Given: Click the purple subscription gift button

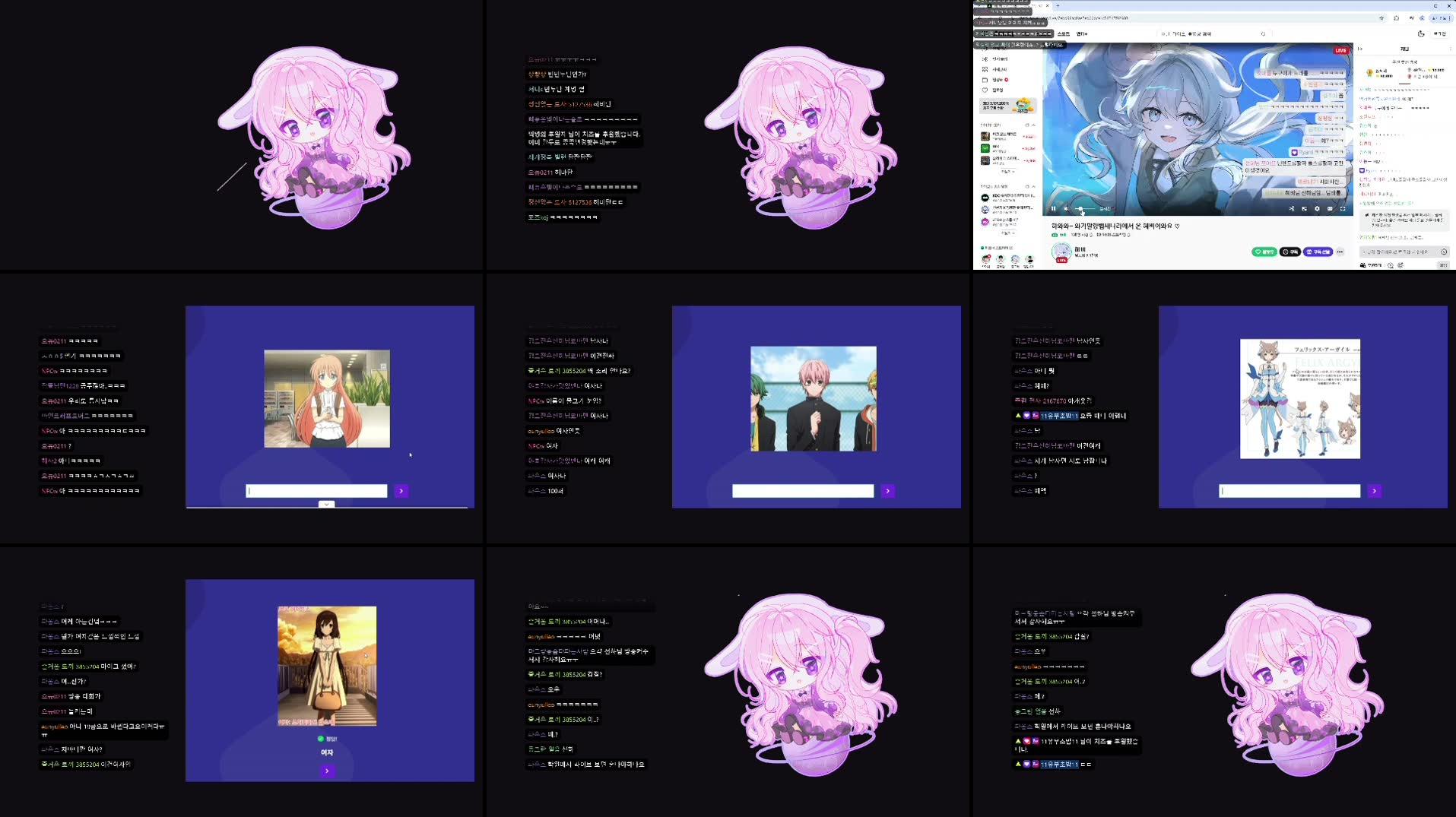Looking at the screenshot, I should pos(1318,252).
